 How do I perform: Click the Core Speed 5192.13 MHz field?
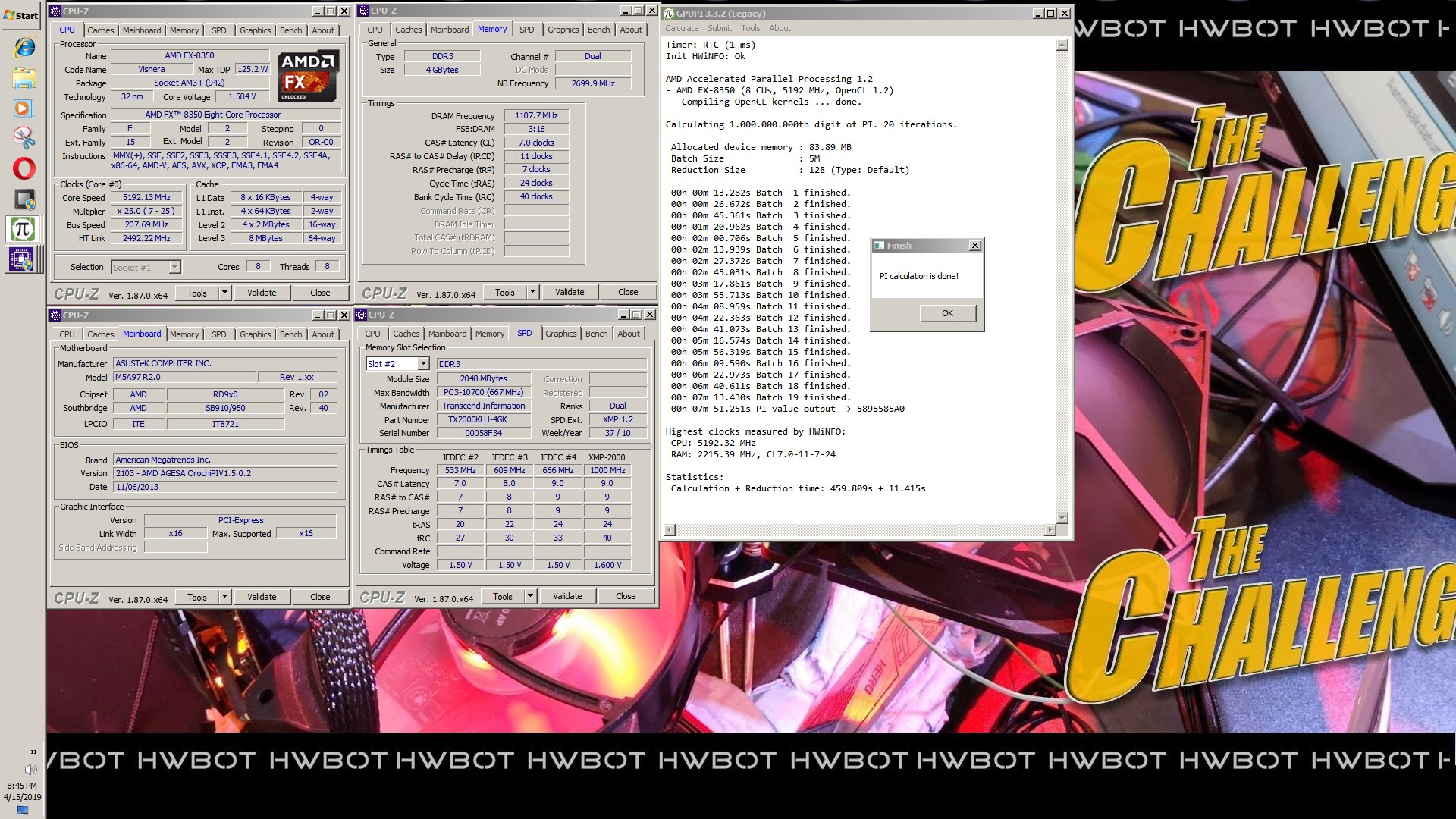point(146,197)
